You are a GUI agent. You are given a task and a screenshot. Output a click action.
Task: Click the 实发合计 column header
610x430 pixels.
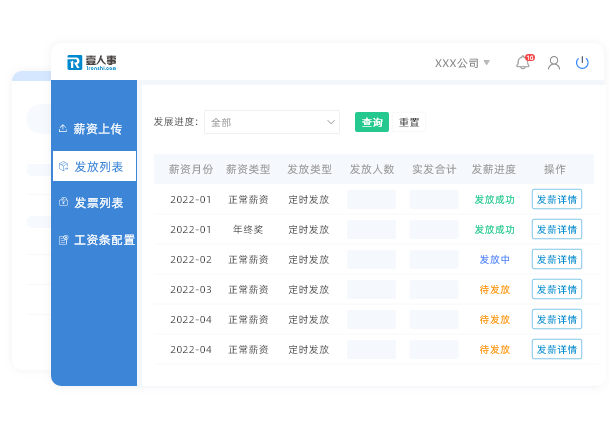point(434,169)
